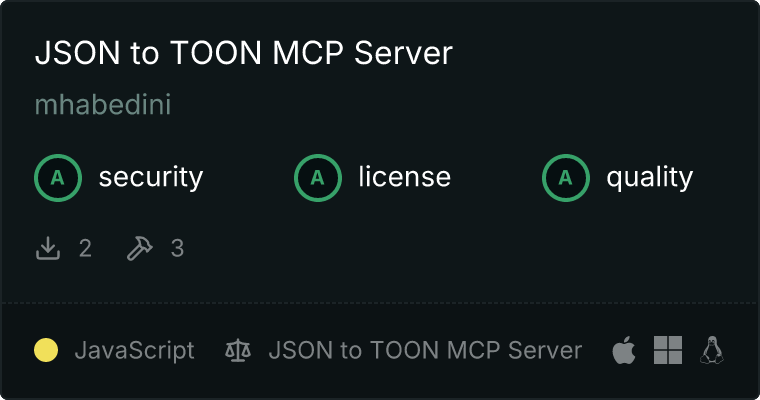
Task: Click the Linux penguin platform icon
Action: (x=712, y=350)
